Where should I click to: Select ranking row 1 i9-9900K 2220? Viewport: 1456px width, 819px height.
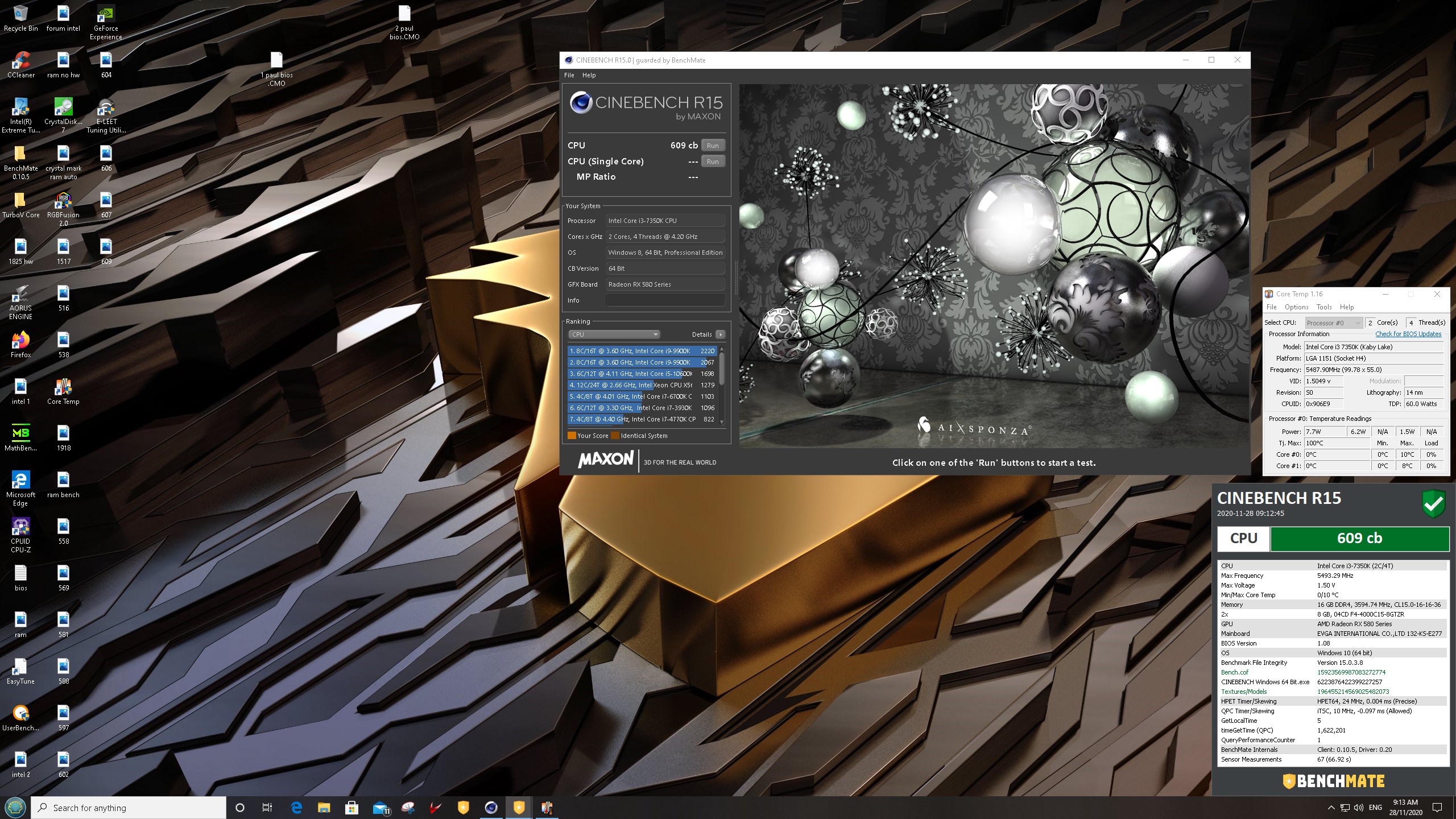(642, 351)
